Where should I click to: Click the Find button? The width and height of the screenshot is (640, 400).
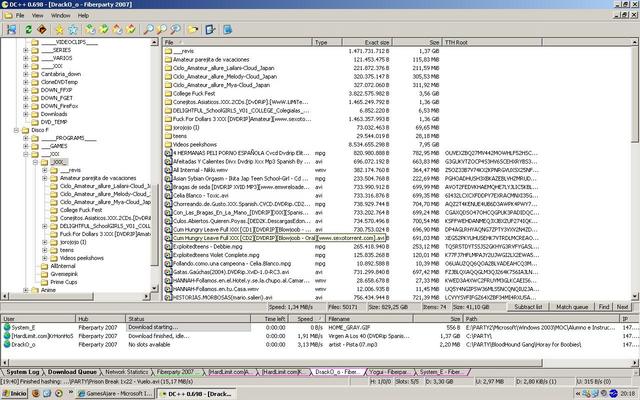(x=604, y=307)
